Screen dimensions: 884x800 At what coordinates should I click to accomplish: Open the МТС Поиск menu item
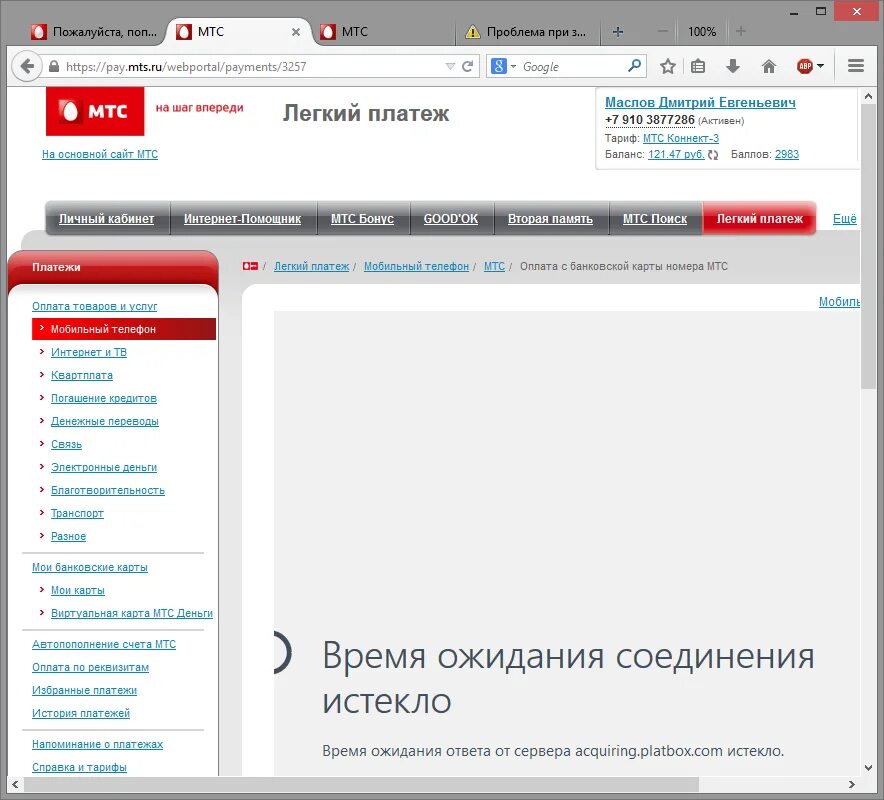(655, 219)
